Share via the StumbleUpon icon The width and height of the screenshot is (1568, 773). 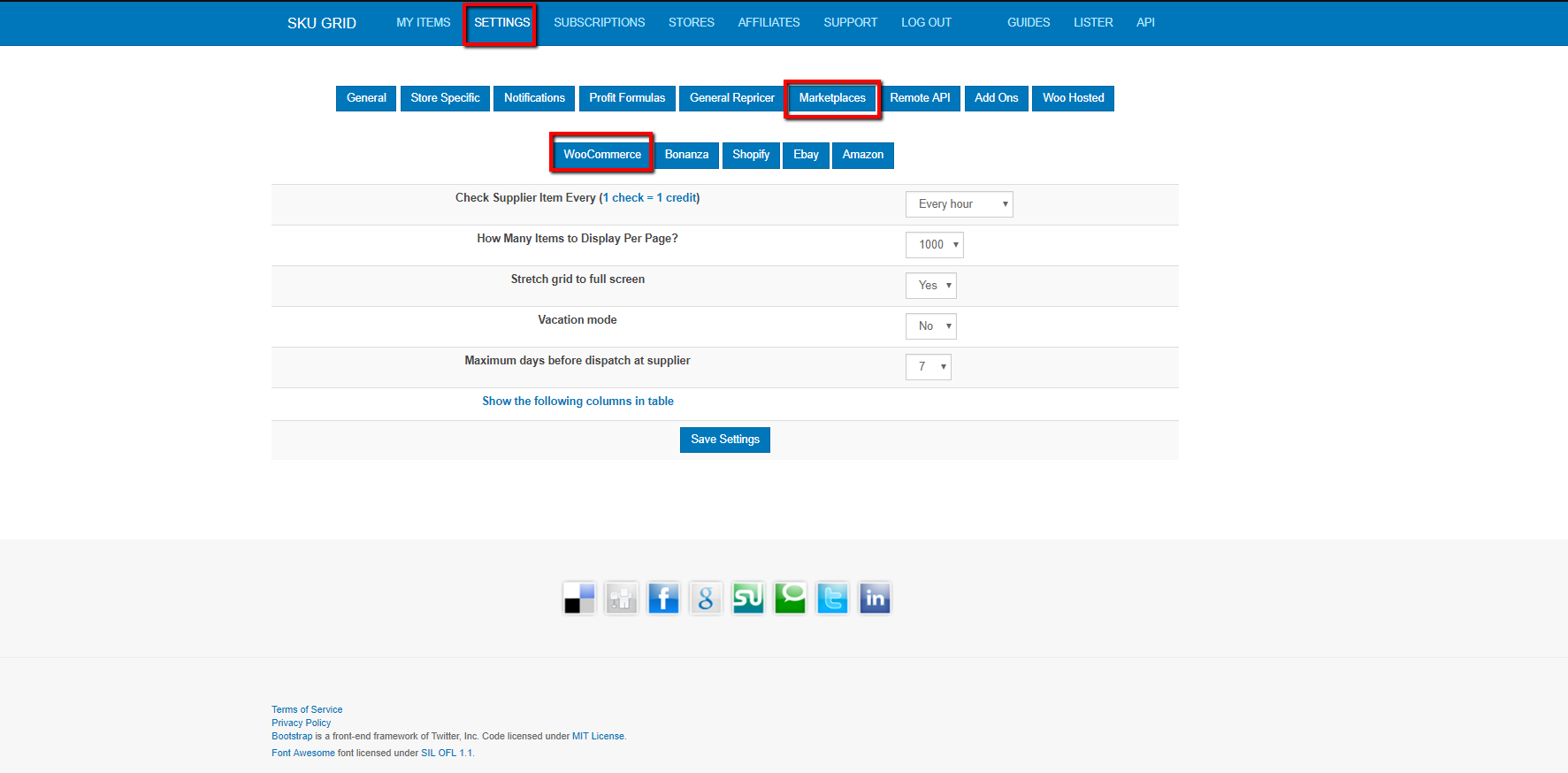click(x=748, y=599)
